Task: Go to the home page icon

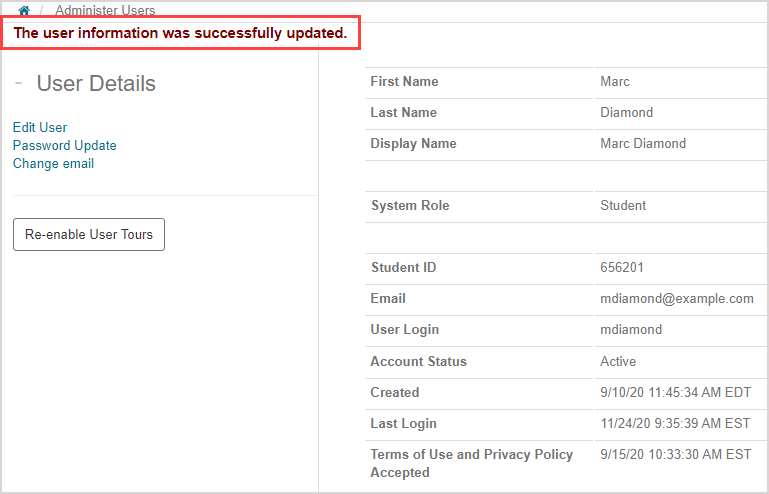Action: click(24, 11)
